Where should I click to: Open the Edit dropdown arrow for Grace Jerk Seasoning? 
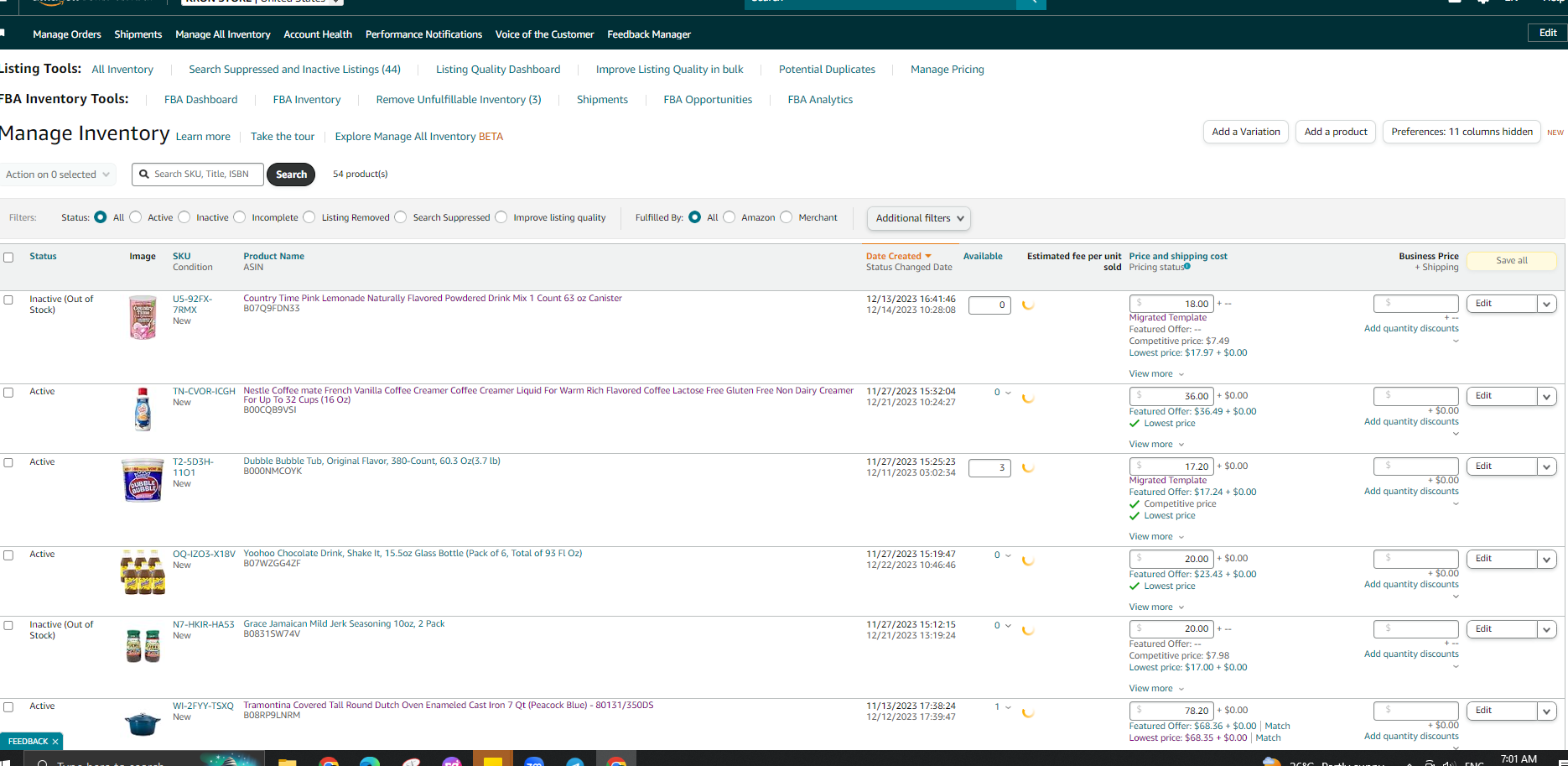click(1547, 629)
